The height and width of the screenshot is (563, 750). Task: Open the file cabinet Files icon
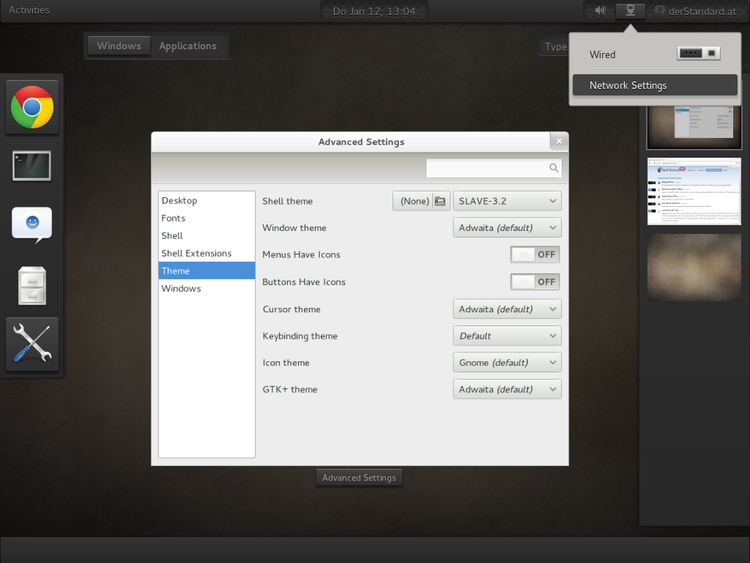pos(32,286)
